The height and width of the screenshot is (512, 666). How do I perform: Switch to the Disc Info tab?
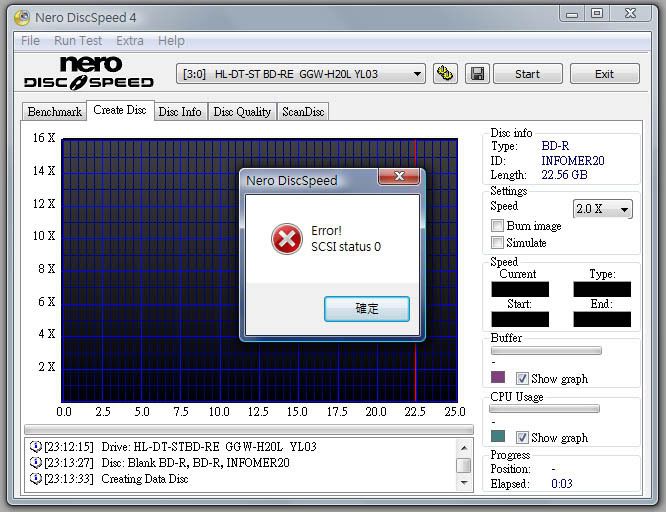point(180,112)
